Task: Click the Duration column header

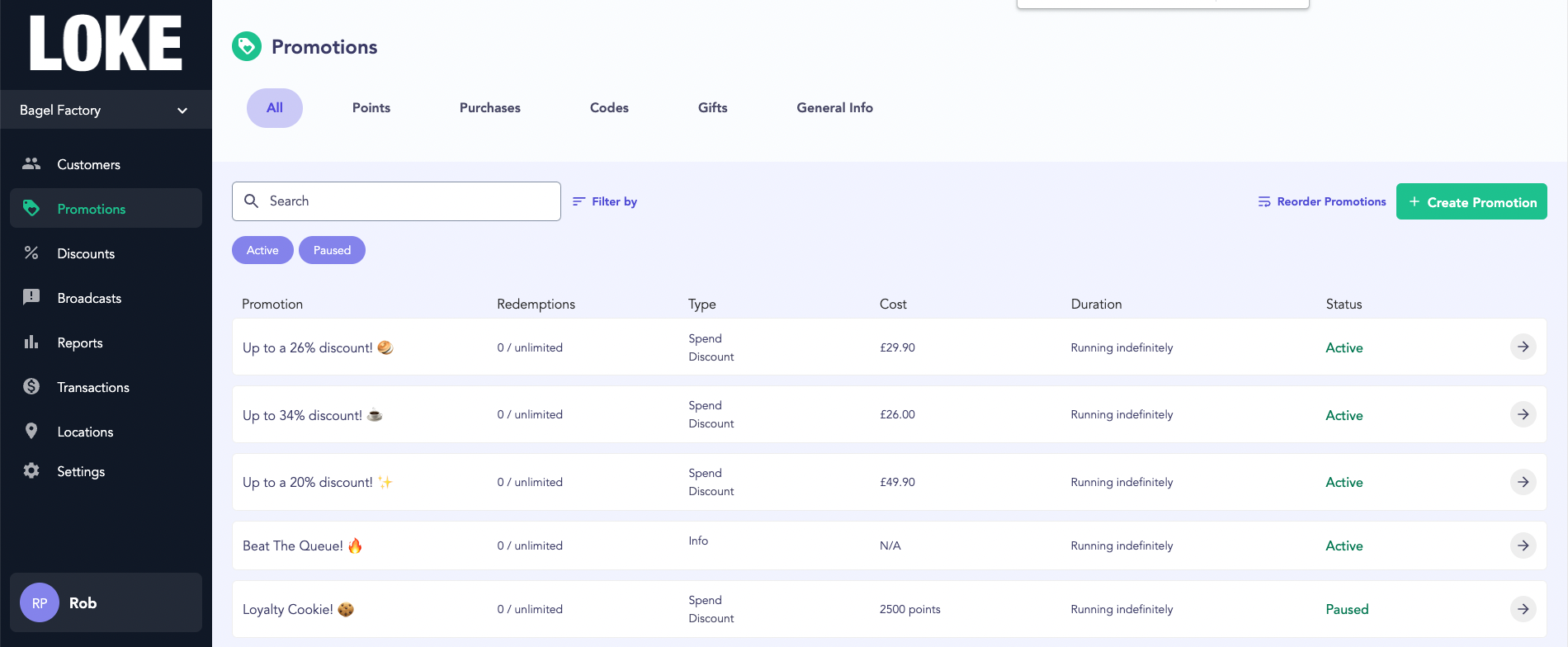Action: point(1096,304)
